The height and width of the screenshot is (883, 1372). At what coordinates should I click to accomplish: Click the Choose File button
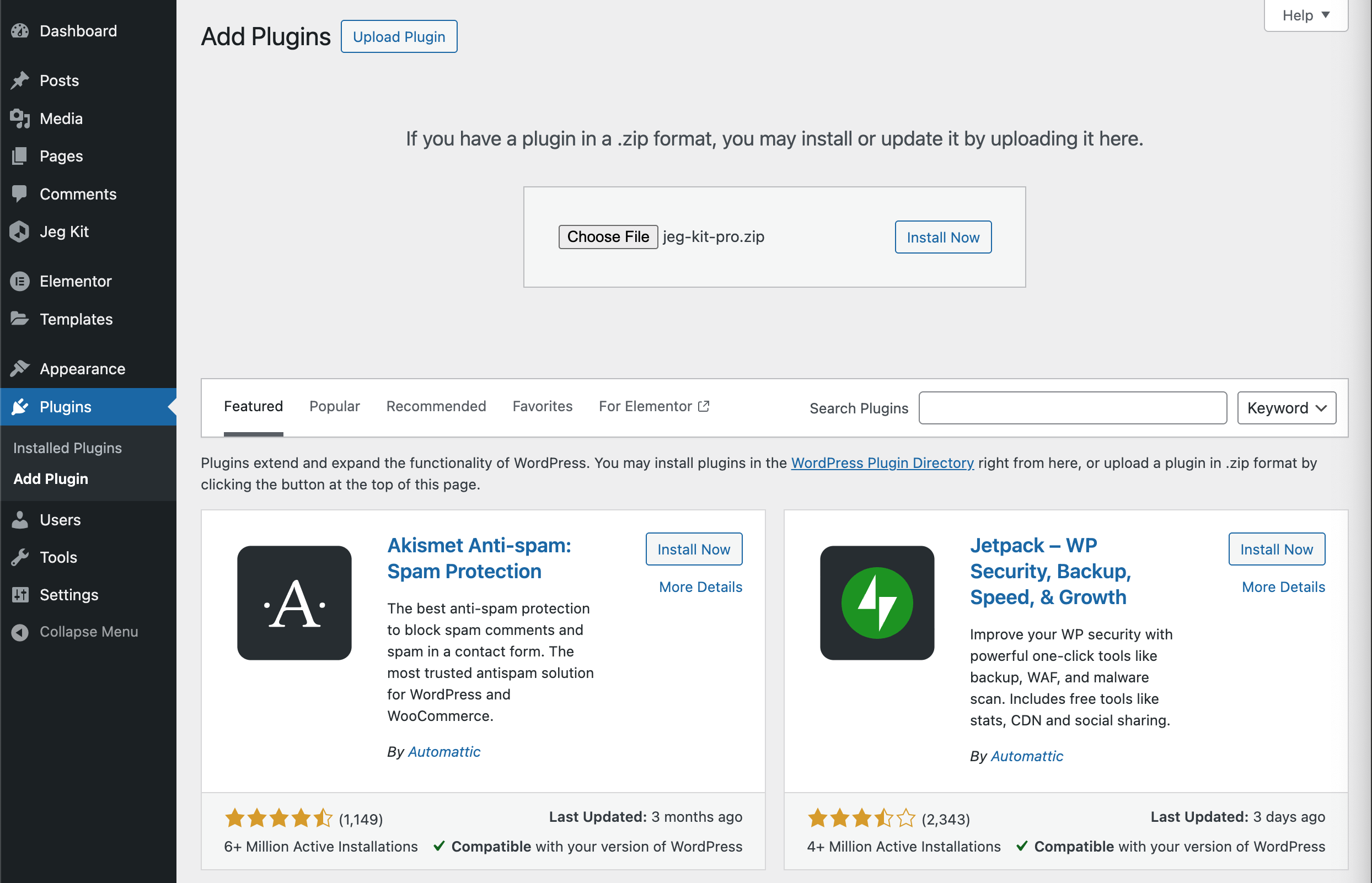(608, 237)
